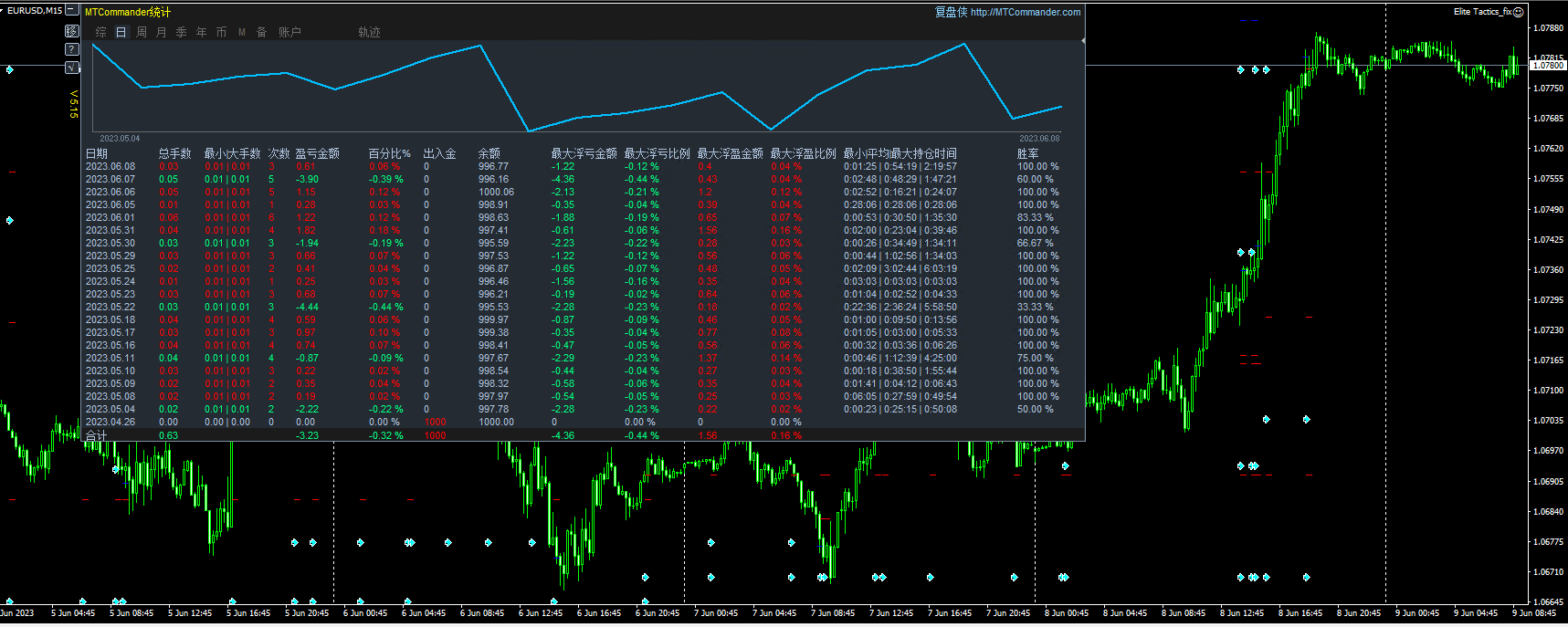Open the '币' currency tab
1568x627 pixels.
pyautogui.click(x=222, y=32)
